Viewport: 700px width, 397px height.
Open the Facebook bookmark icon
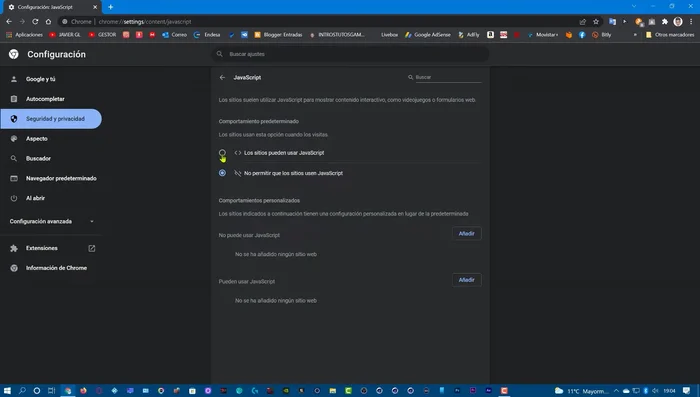click(582, 34)
